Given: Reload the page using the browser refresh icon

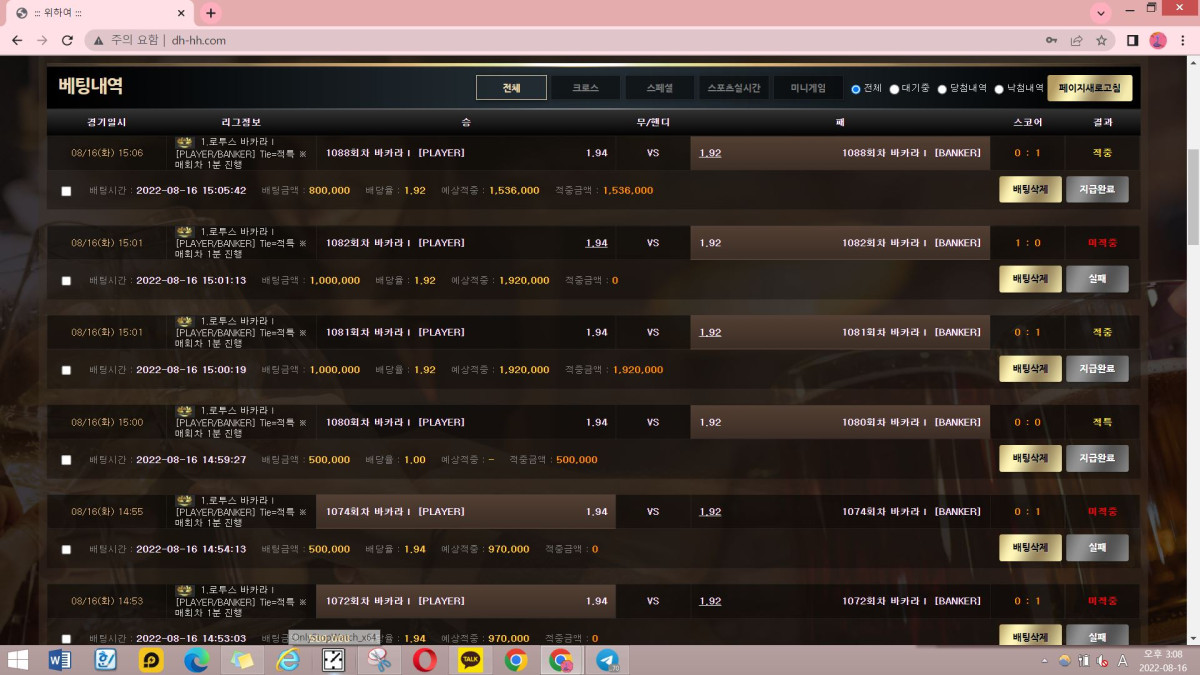Looking at the screenshot, I should (67, 41).
